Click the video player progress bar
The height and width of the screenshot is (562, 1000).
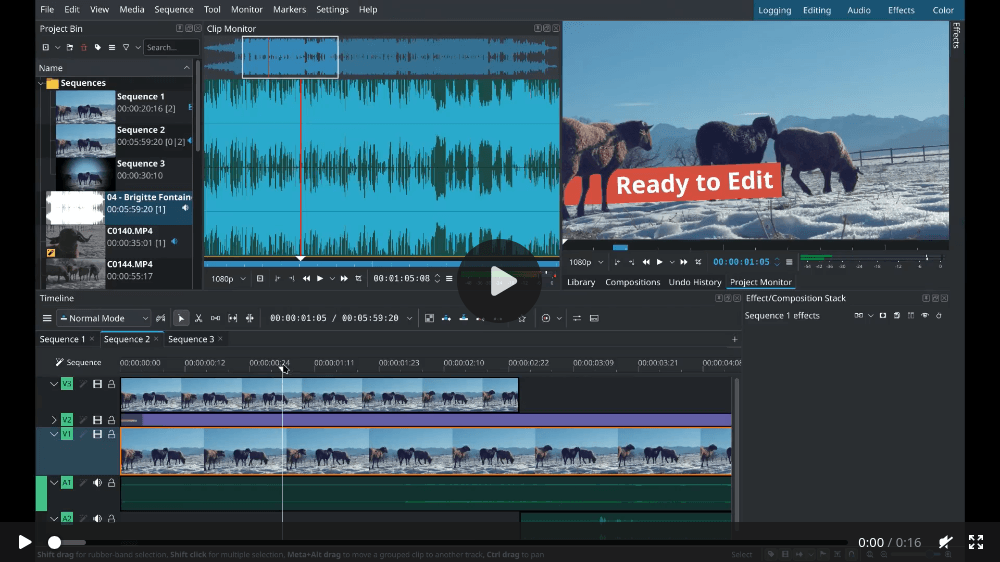(450, 542)
